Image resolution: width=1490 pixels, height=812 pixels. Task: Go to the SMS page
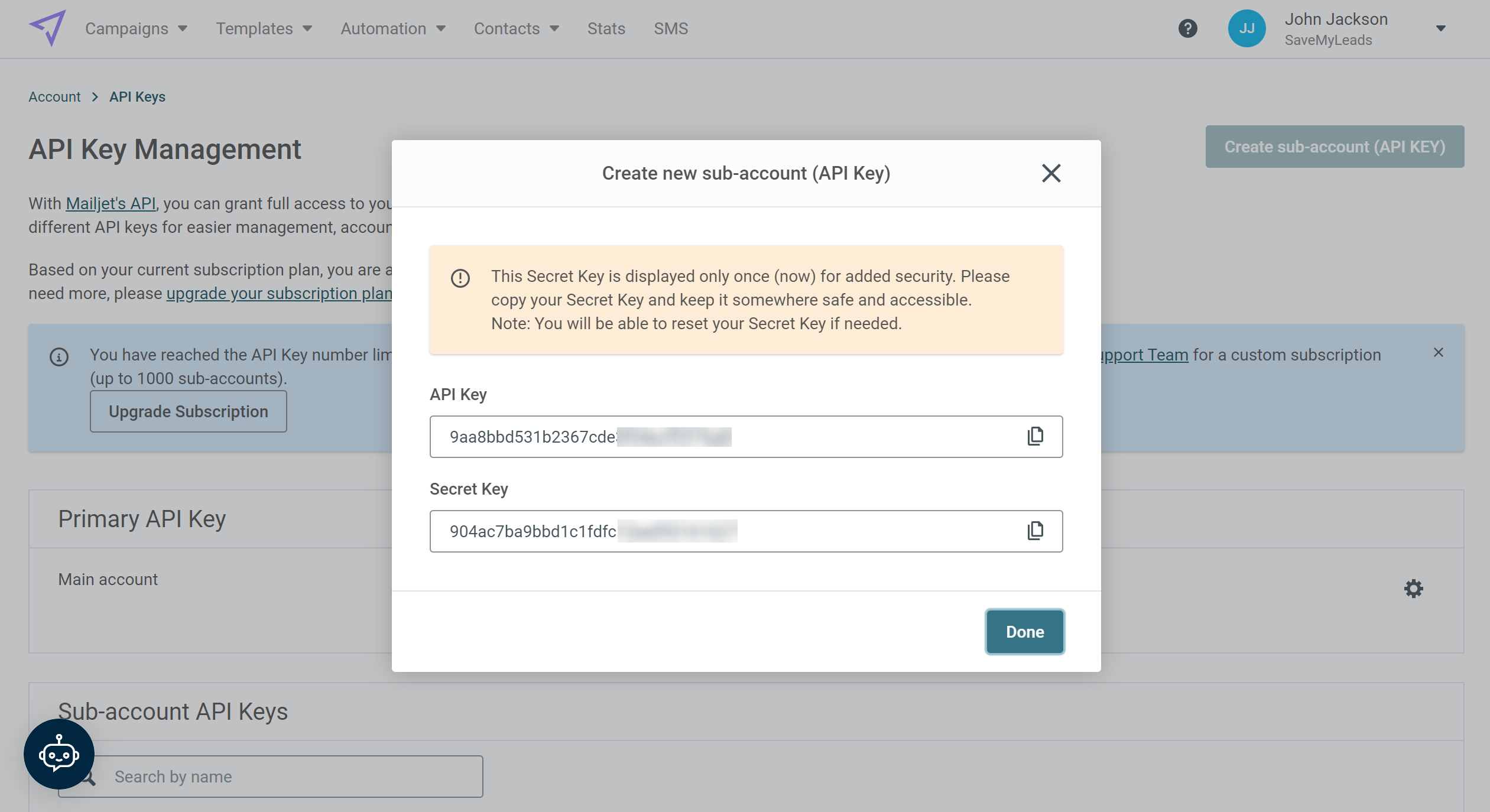(x=671, y=28)
